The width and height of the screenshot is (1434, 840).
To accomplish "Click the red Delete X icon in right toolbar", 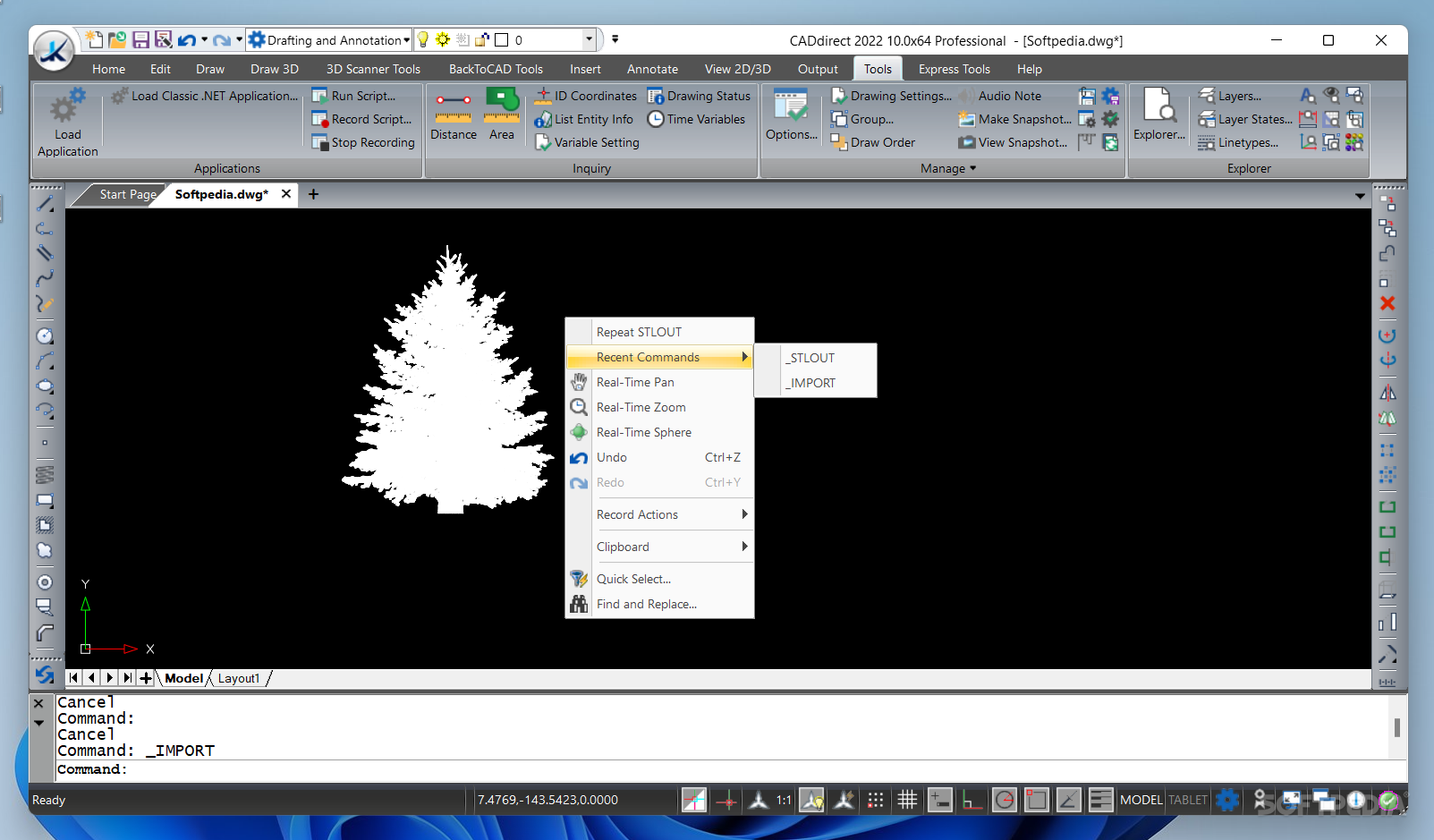I will 1387,303.
